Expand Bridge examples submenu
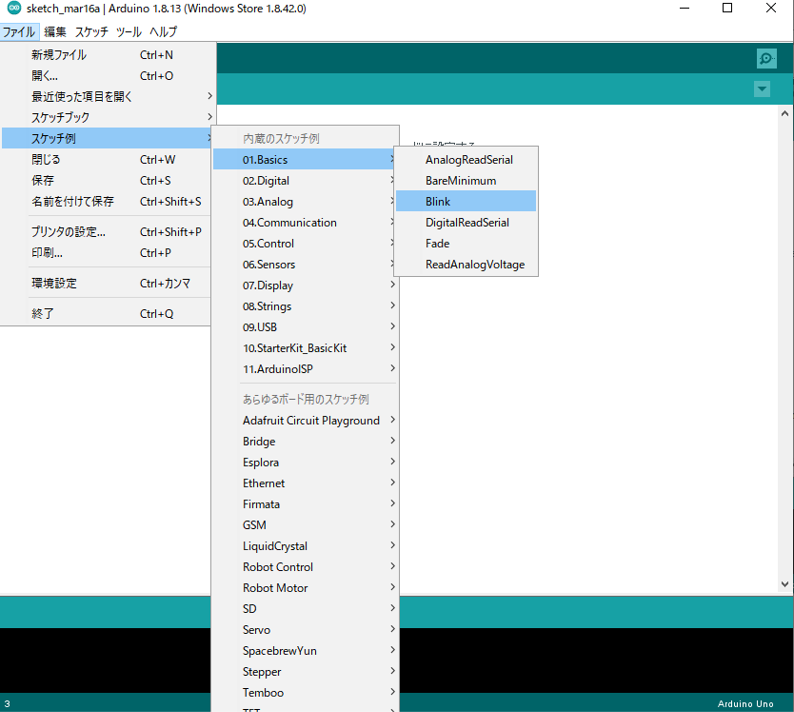Image resolution: width=794 pixels, height=712 pixels. tap(305, 441)
